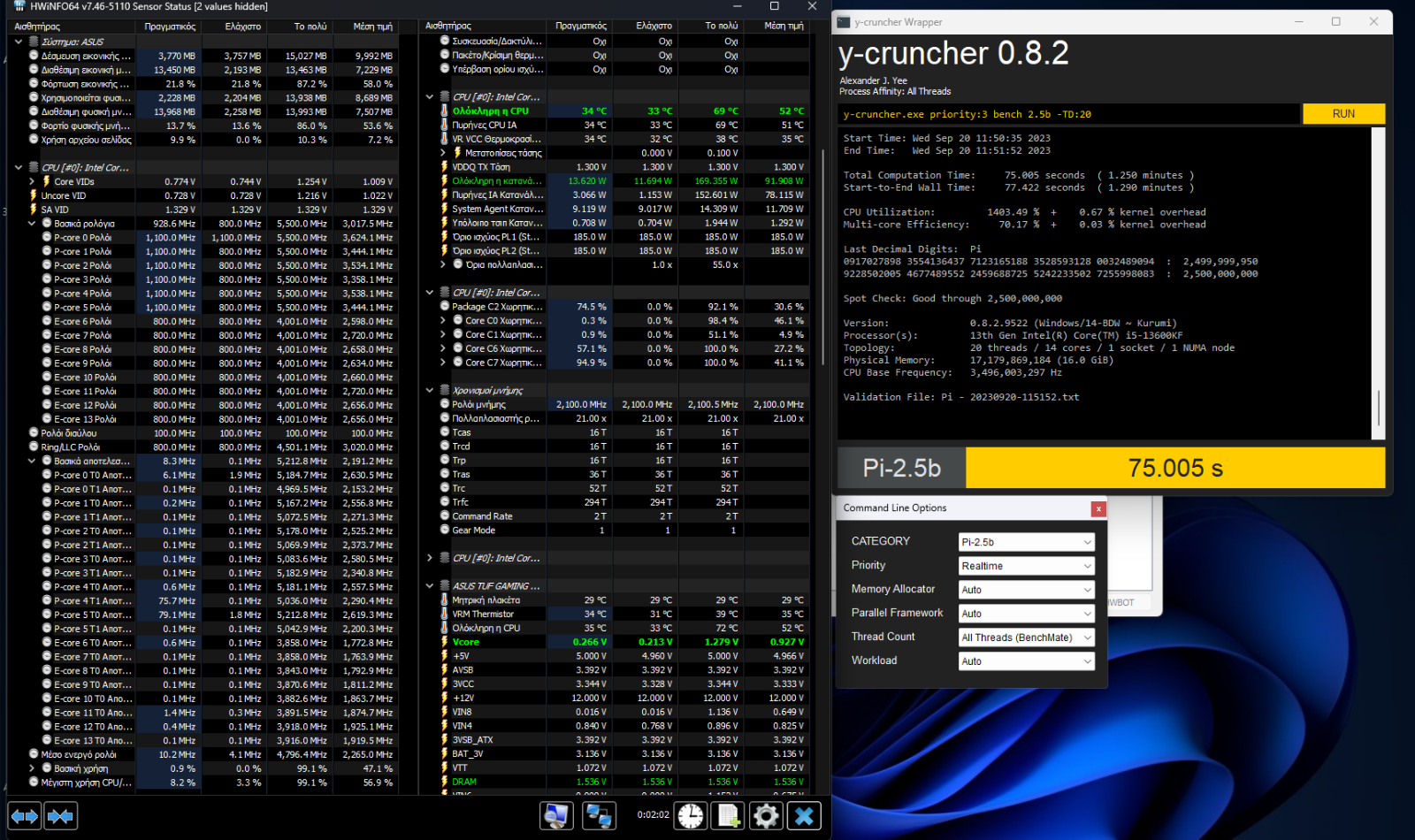
Task: Close the Command Line Options panel
Action: click(x=1098, y=508)
